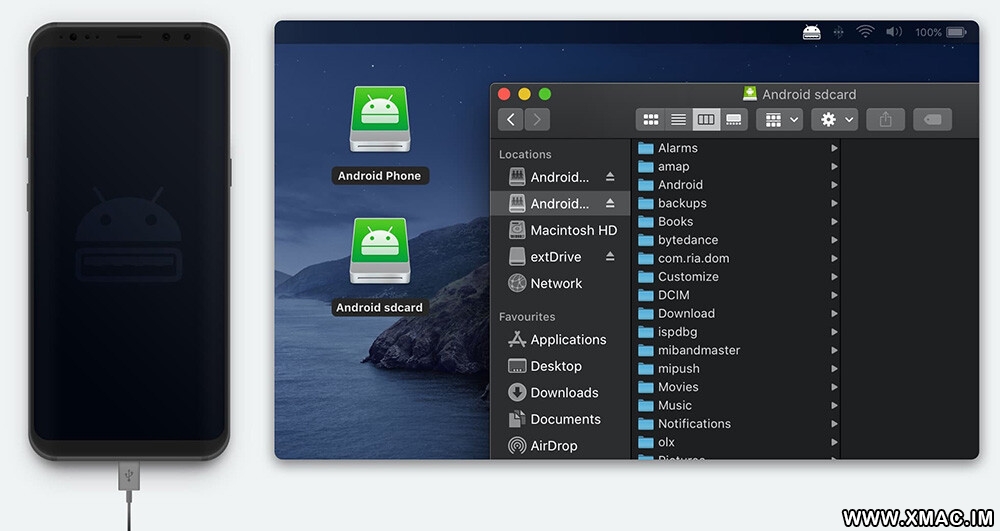
Task: Click the battery status indicator
Action: 956,32
